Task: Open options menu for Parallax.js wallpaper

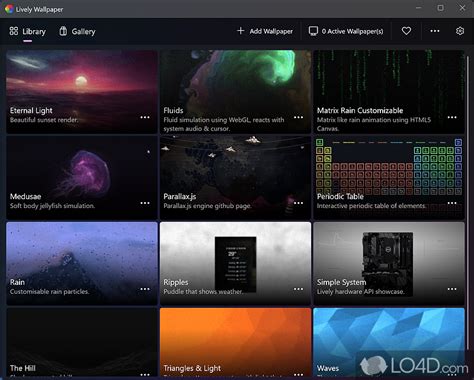Action: pyautogui.click(x=298, y=203)
